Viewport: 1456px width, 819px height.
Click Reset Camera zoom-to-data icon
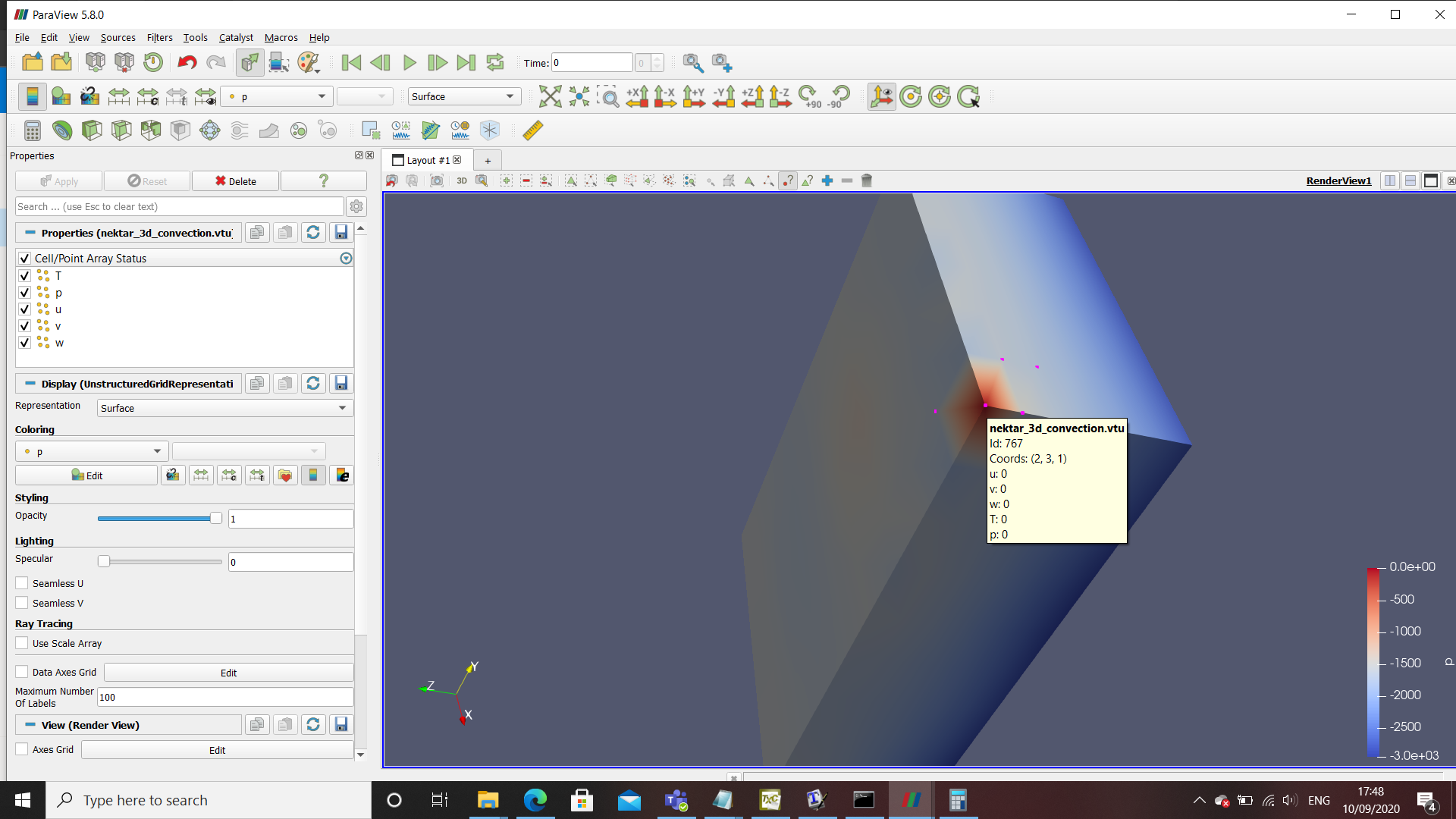click(550, 96)
